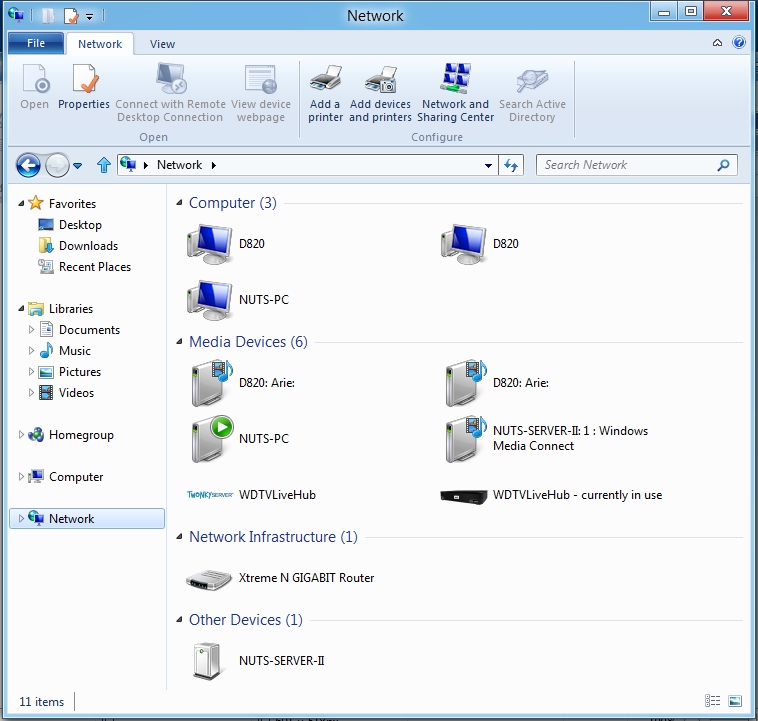
Task: Click the Forward navigation arrow
Action: click(x=57, y=165)
